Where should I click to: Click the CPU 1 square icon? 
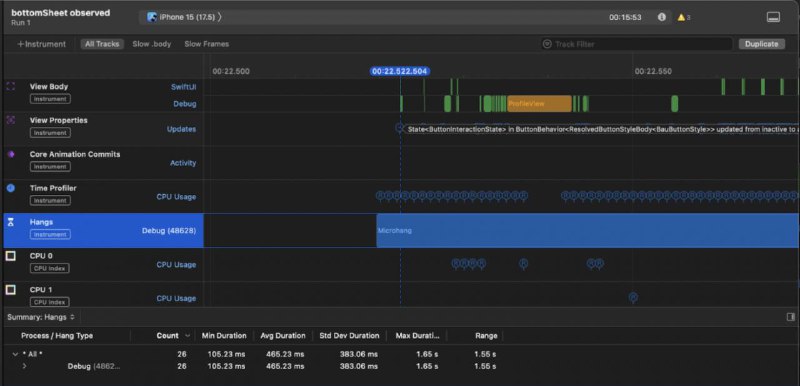pos(11,290)
